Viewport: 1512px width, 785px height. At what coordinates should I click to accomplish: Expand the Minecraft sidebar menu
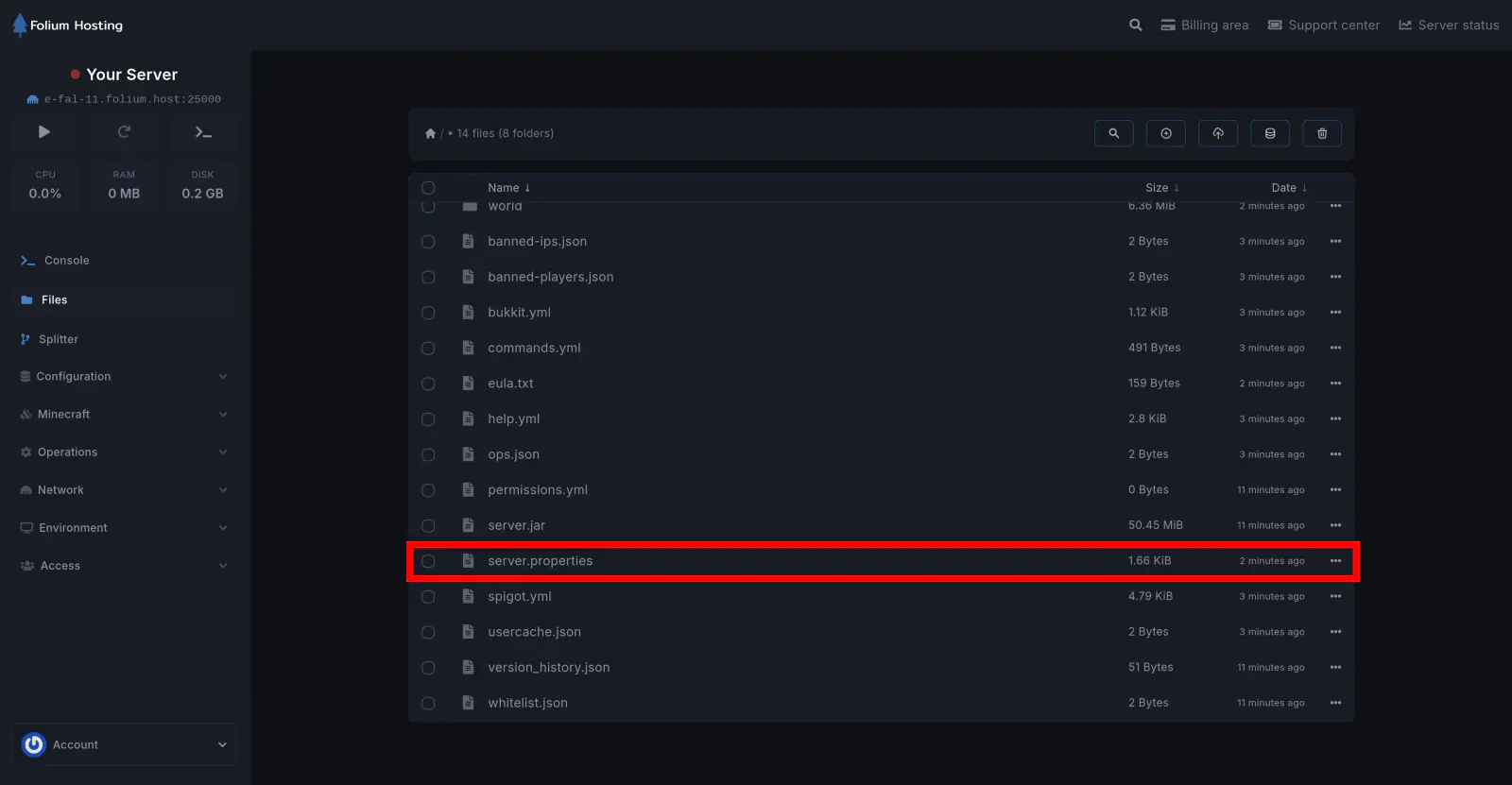coord(123,414)
